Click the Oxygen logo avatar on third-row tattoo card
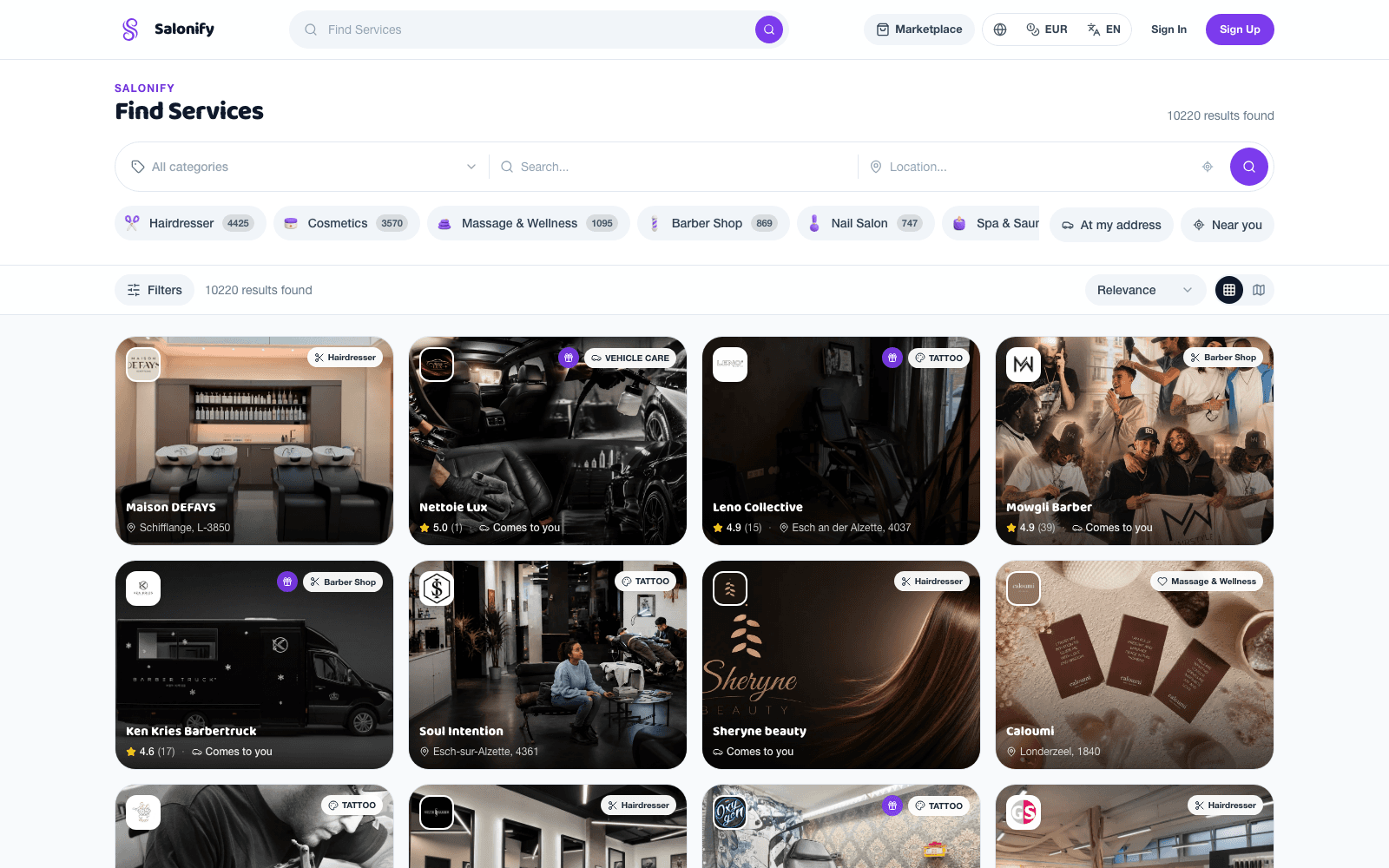The image size is (1389, 868). pos(730,812)
